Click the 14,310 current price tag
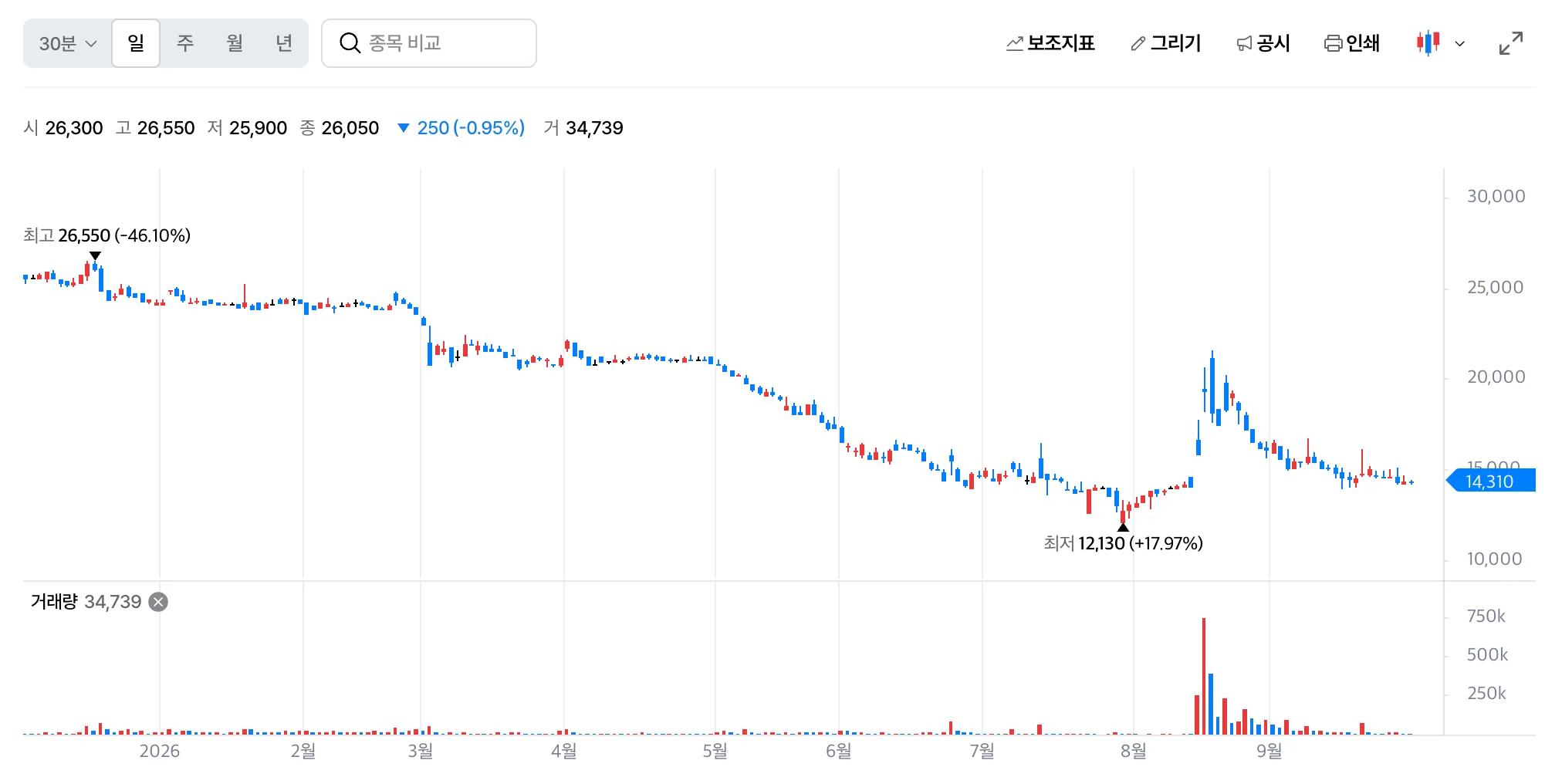Image resolution: width=1545 pixels, height=784 pixels. pos(1491,482)
